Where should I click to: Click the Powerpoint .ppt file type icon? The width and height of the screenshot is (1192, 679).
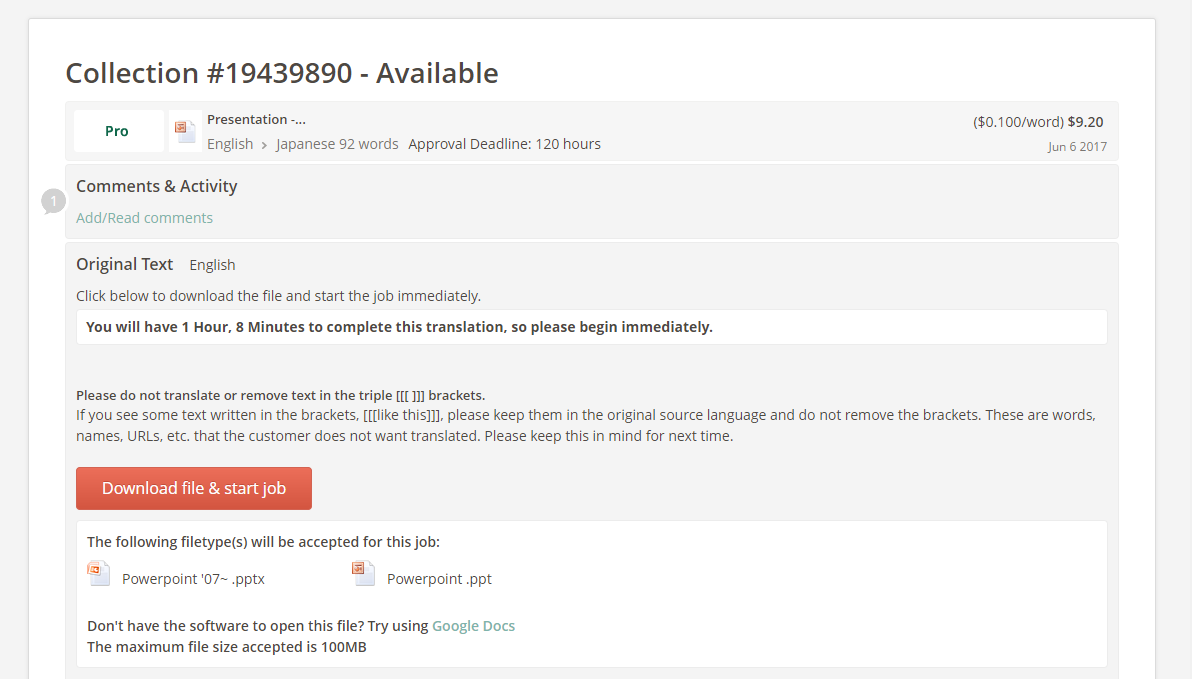pyautogui.click(x=363, y=573)
